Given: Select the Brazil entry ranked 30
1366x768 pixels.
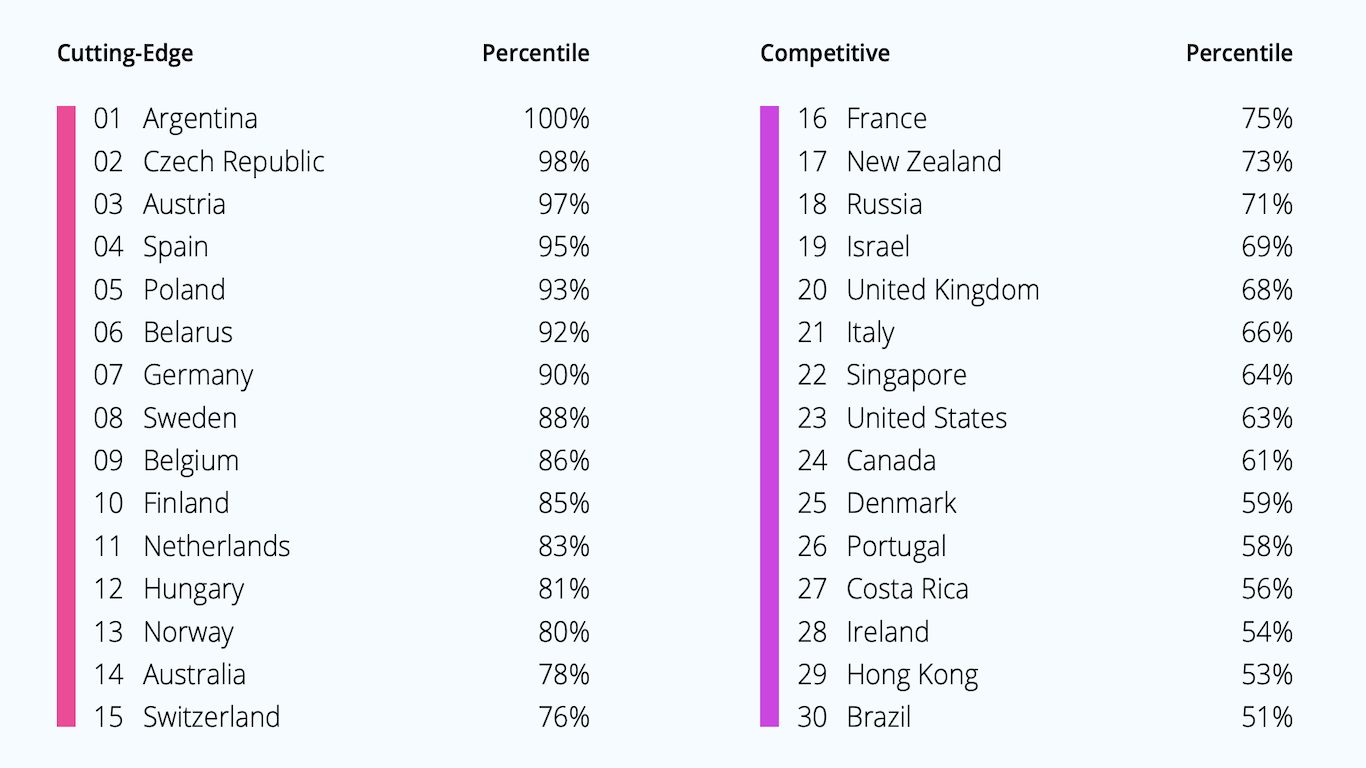Looking at the screenshot, I should pos(1045,717).
